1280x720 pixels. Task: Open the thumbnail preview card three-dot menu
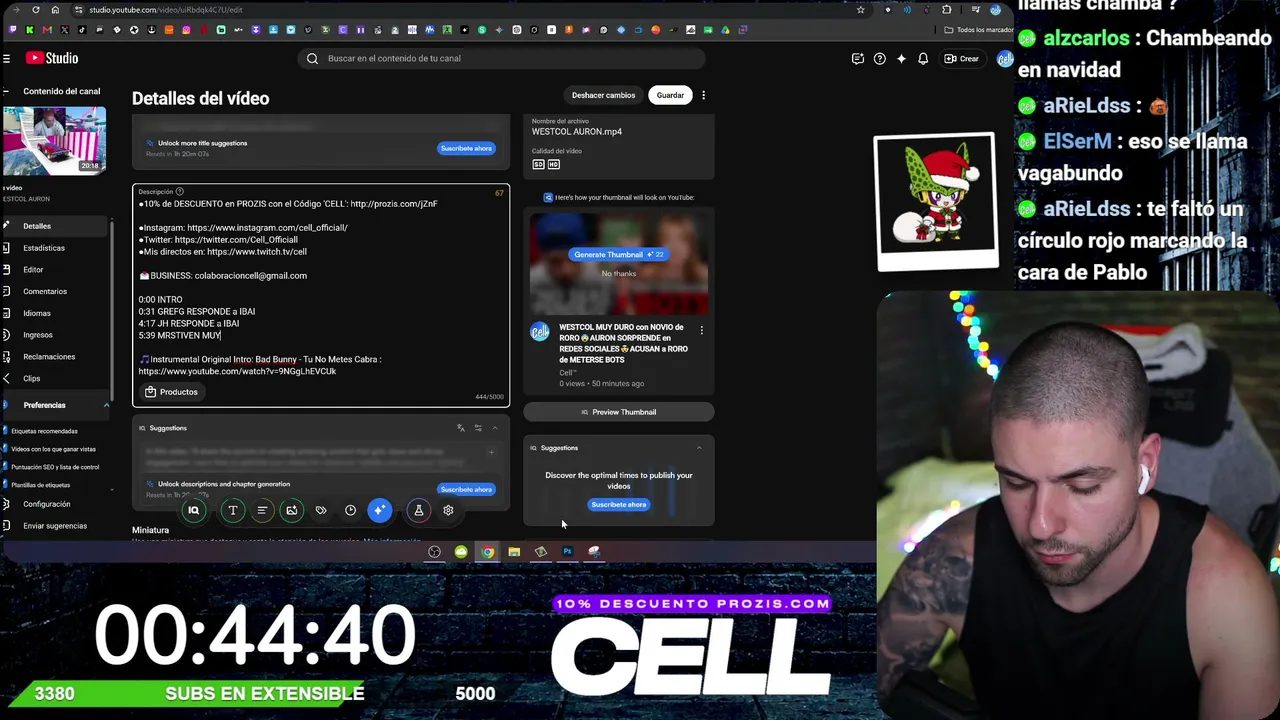[x=701, y=330]
